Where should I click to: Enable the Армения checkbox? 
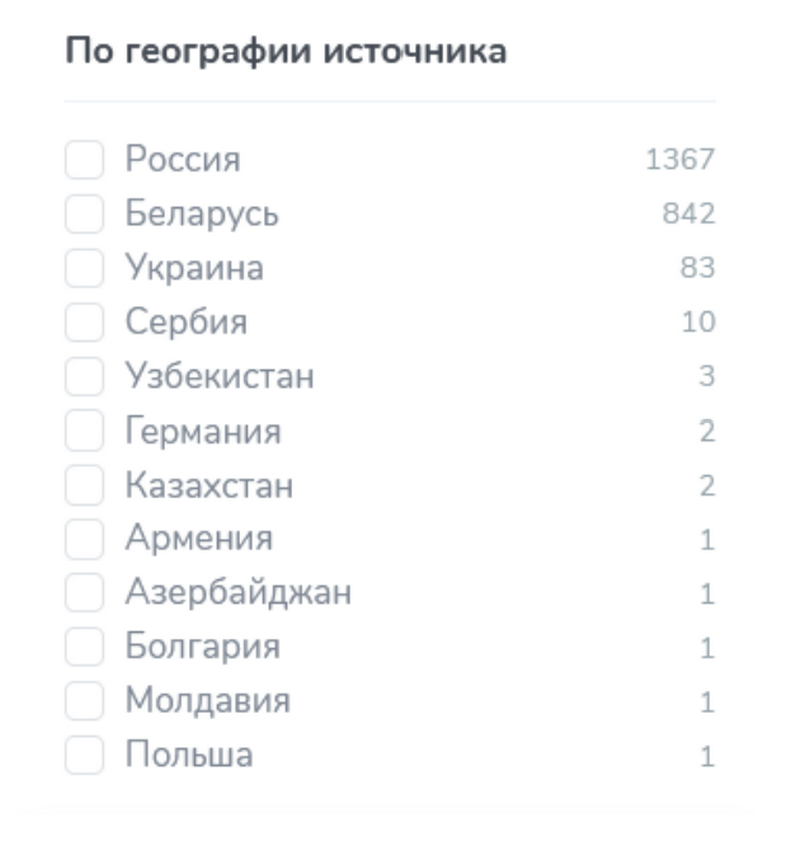coord(84,539)
